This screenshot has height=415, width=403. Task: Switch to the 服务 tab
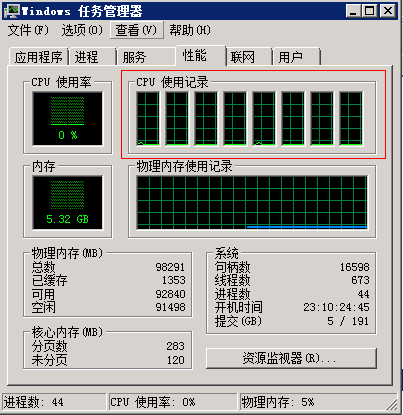click(145, 57)
